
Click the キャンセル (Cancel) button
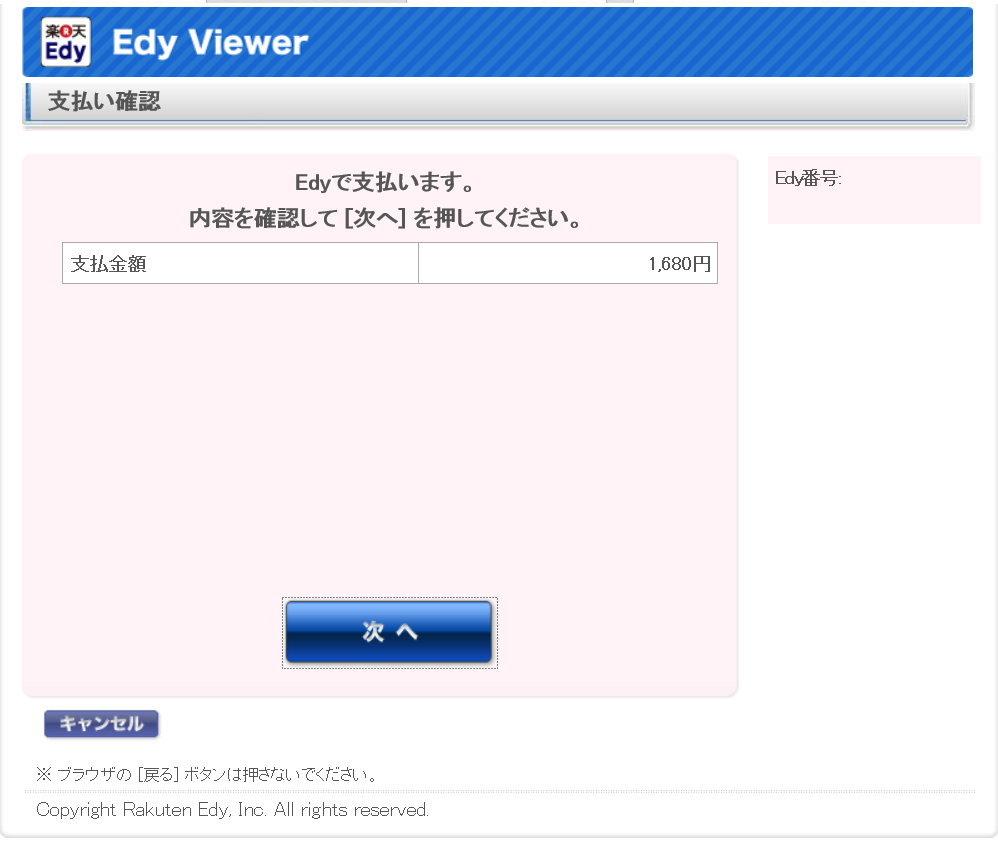click(x=101, y=724)
